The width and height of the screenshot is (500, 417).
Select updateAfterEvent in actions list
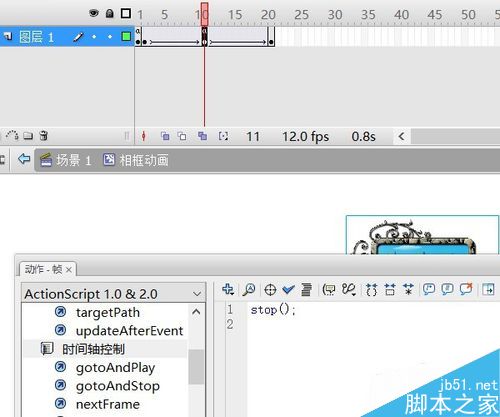point(129,331)
